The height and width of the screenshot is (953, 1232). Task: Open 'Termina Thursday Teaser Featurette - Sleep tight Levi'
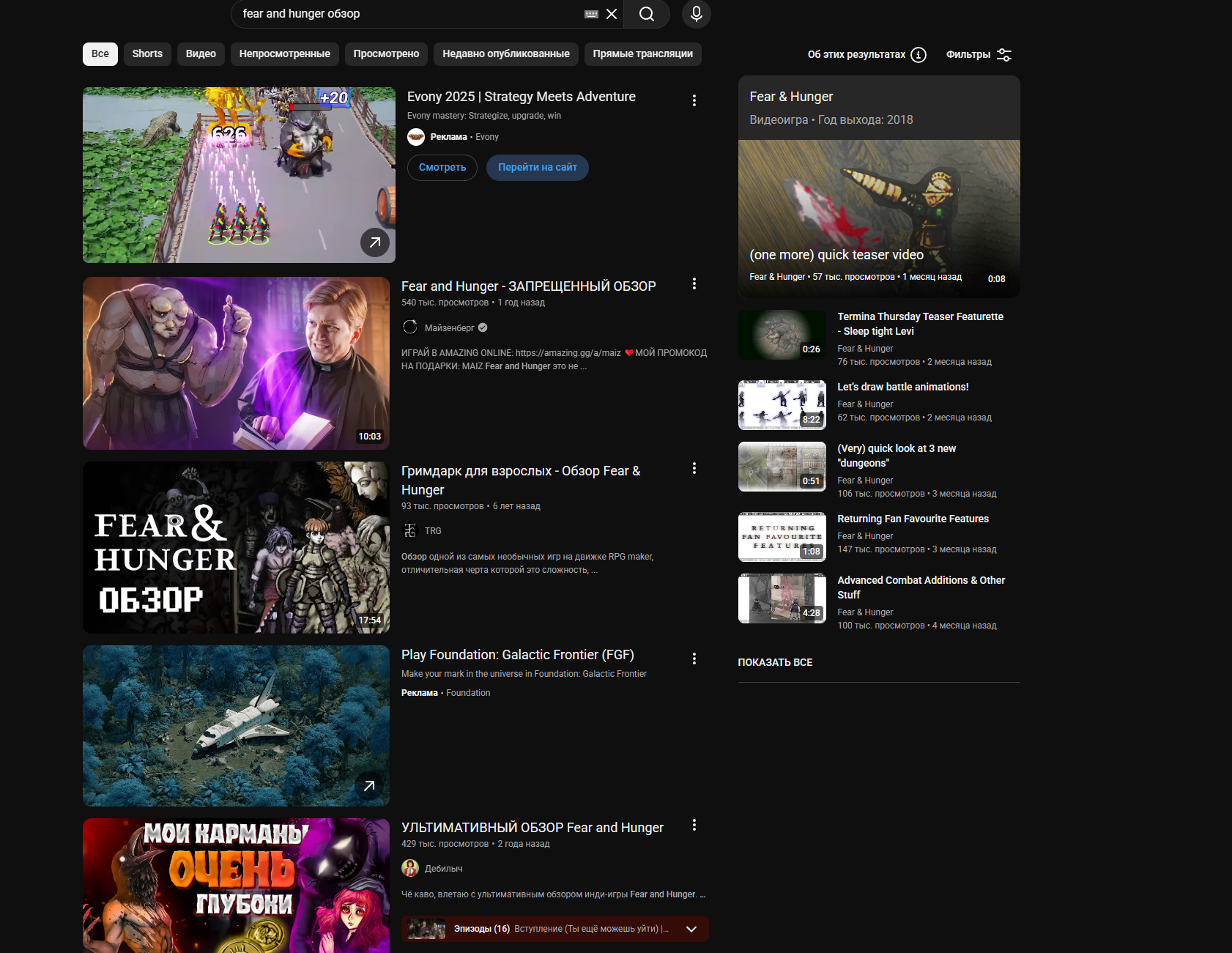pyautogui.click(x=921, y=324)
